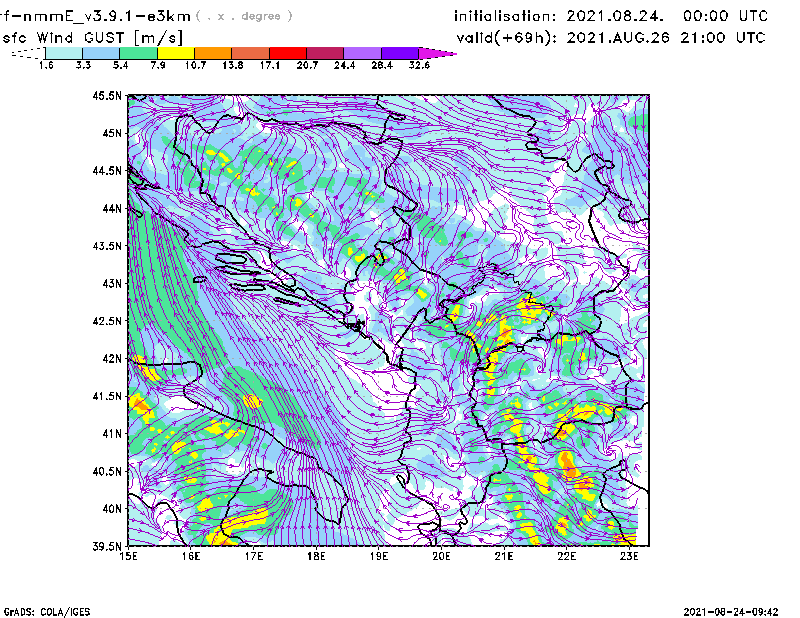
Task: Click the 21E longitude label
Action: coord(504,556)
